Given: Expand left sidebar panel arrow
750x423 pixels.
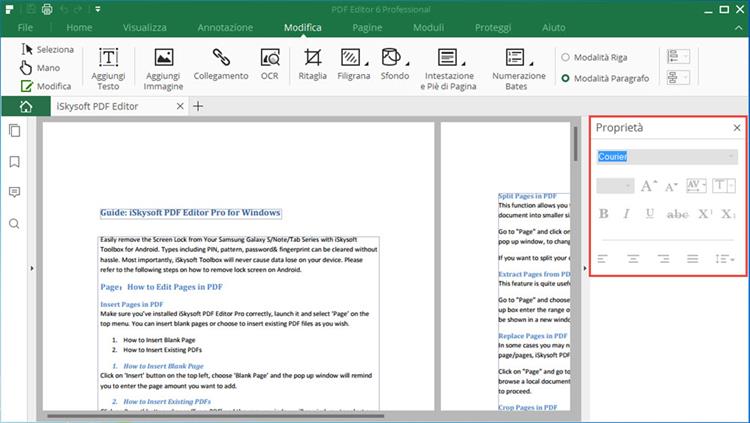Looking at the screenshot, I should pyautogui.click(x=32, y=268).
